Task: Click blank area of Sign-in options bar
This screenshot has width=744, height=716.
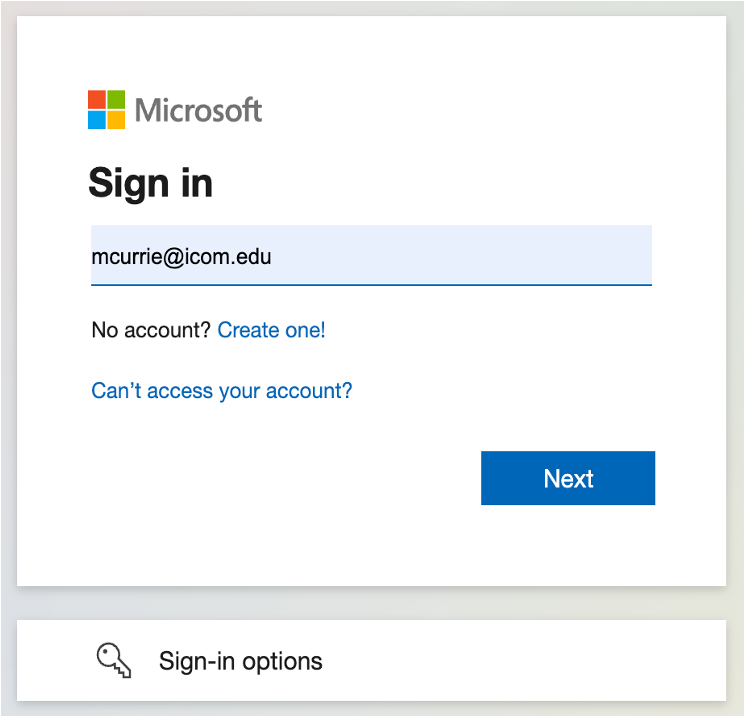Action: coord(522,660)
